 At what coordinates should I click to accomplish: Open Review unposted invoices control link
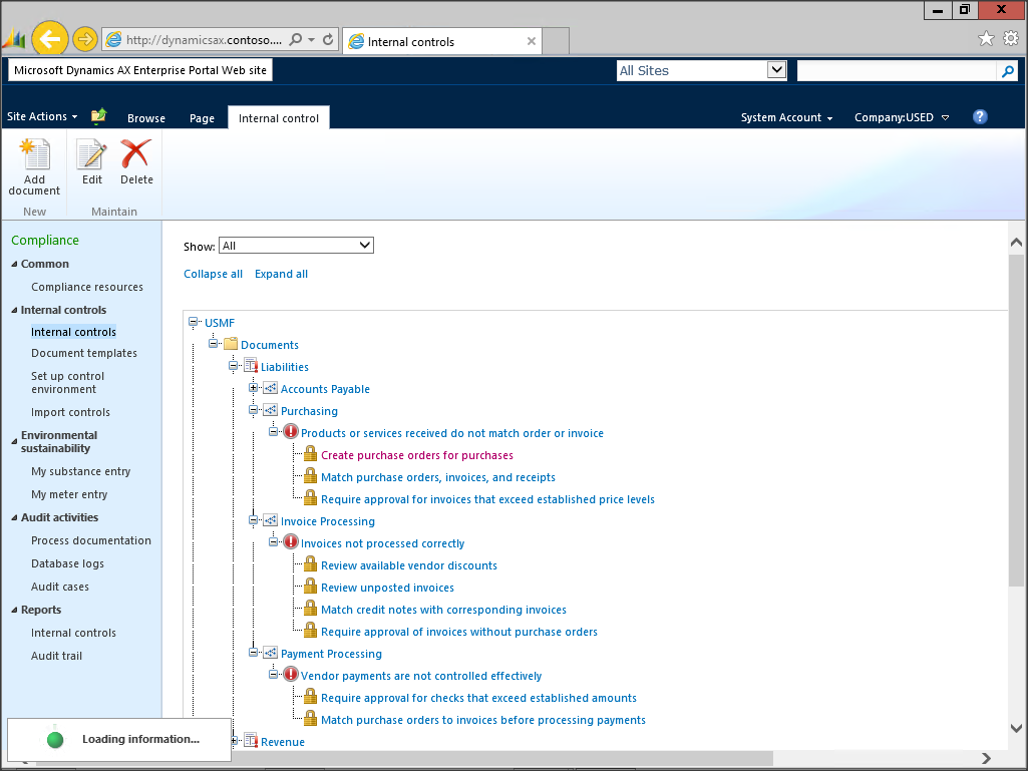tap(387, 588)
